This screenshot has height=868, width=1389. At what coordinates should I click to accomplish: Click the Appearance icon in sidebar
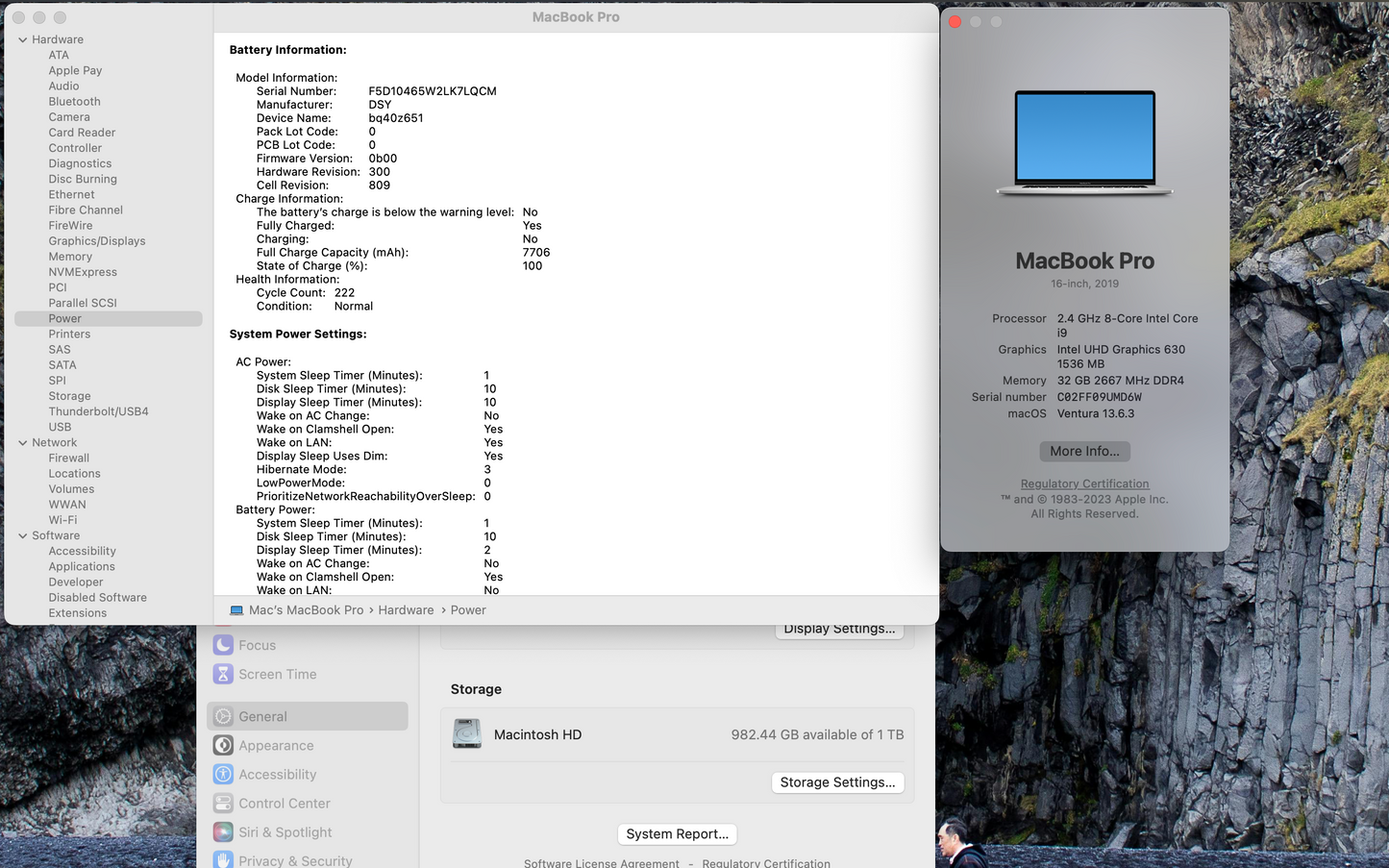click(x=223, y=745)
